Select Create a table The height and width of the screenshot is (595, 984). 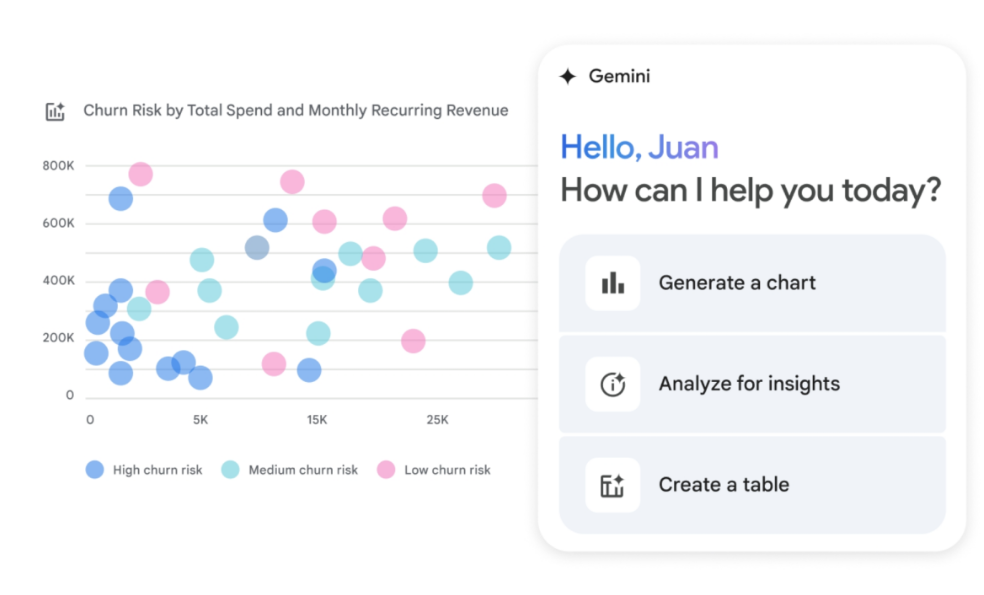click(752, 485)
